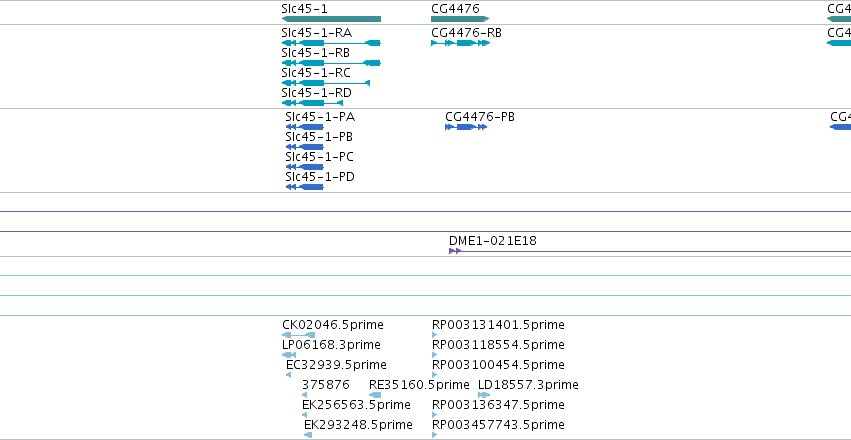851x440 pixels.
Task: Click the LD18557.3prime EST feature
Action: pyautogui.click(x=484, y=395)
